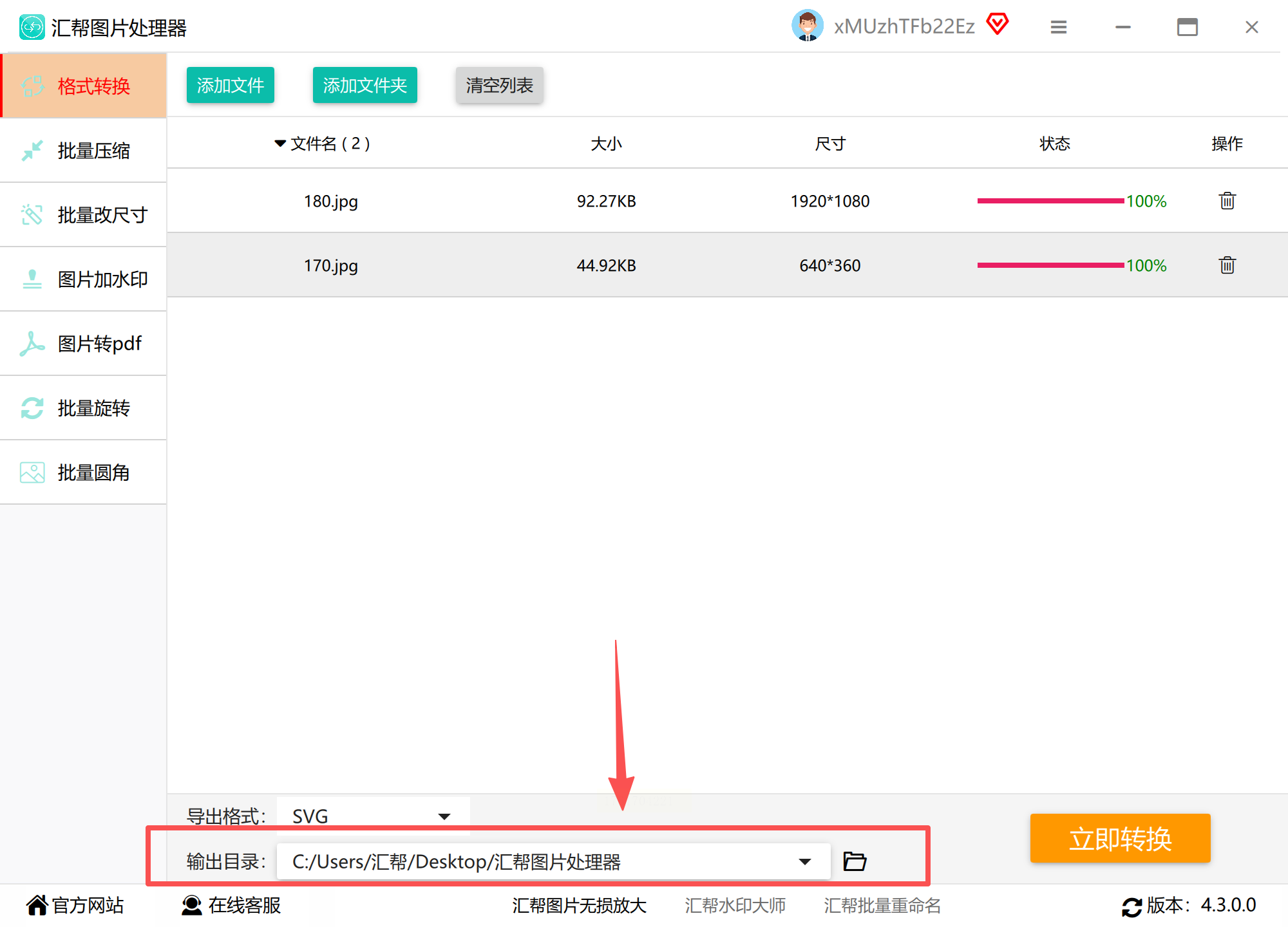
Task: Open the hamburger menu icon
Action: (1058, 27)
